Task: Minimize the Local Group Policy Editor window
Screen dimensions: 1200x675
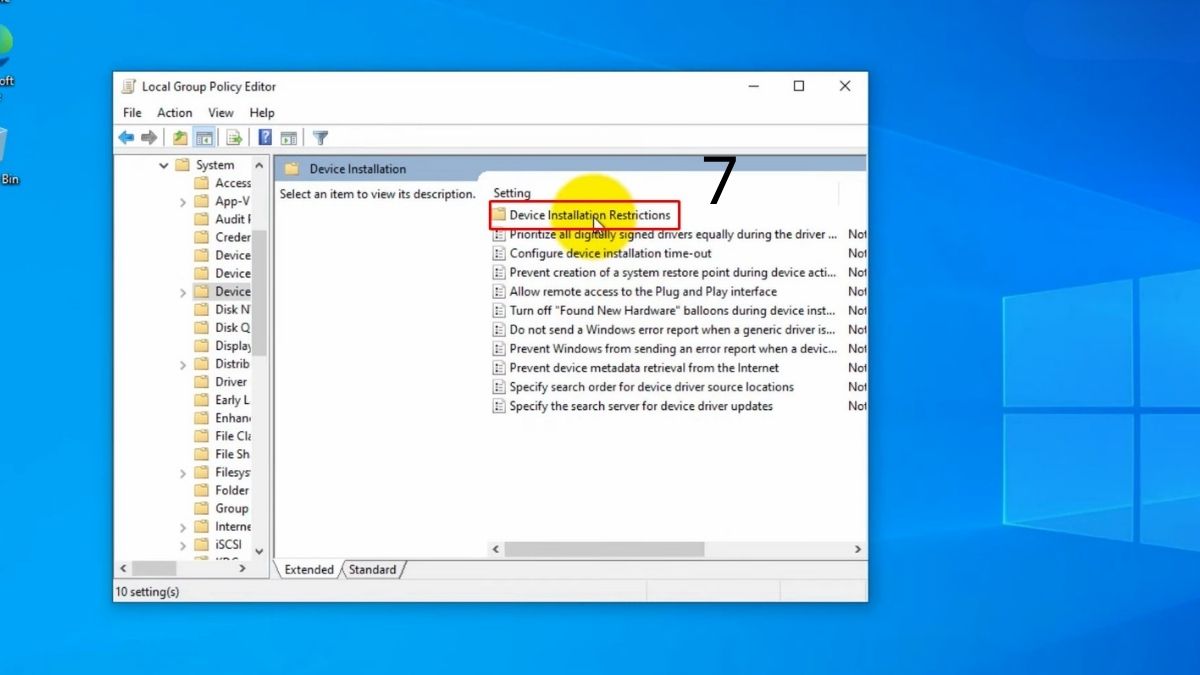Action: coord(753,86)
